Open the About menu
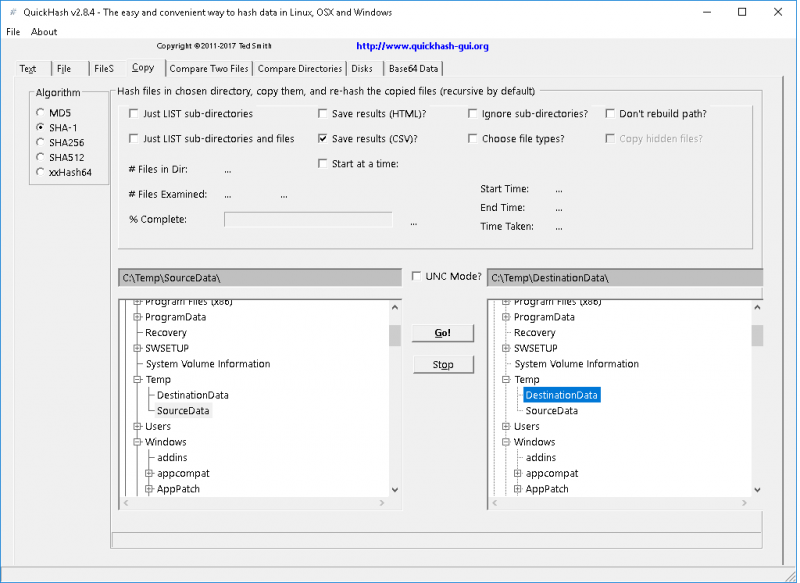The width and height of the screenshot is (800, 583). point(43,31)
